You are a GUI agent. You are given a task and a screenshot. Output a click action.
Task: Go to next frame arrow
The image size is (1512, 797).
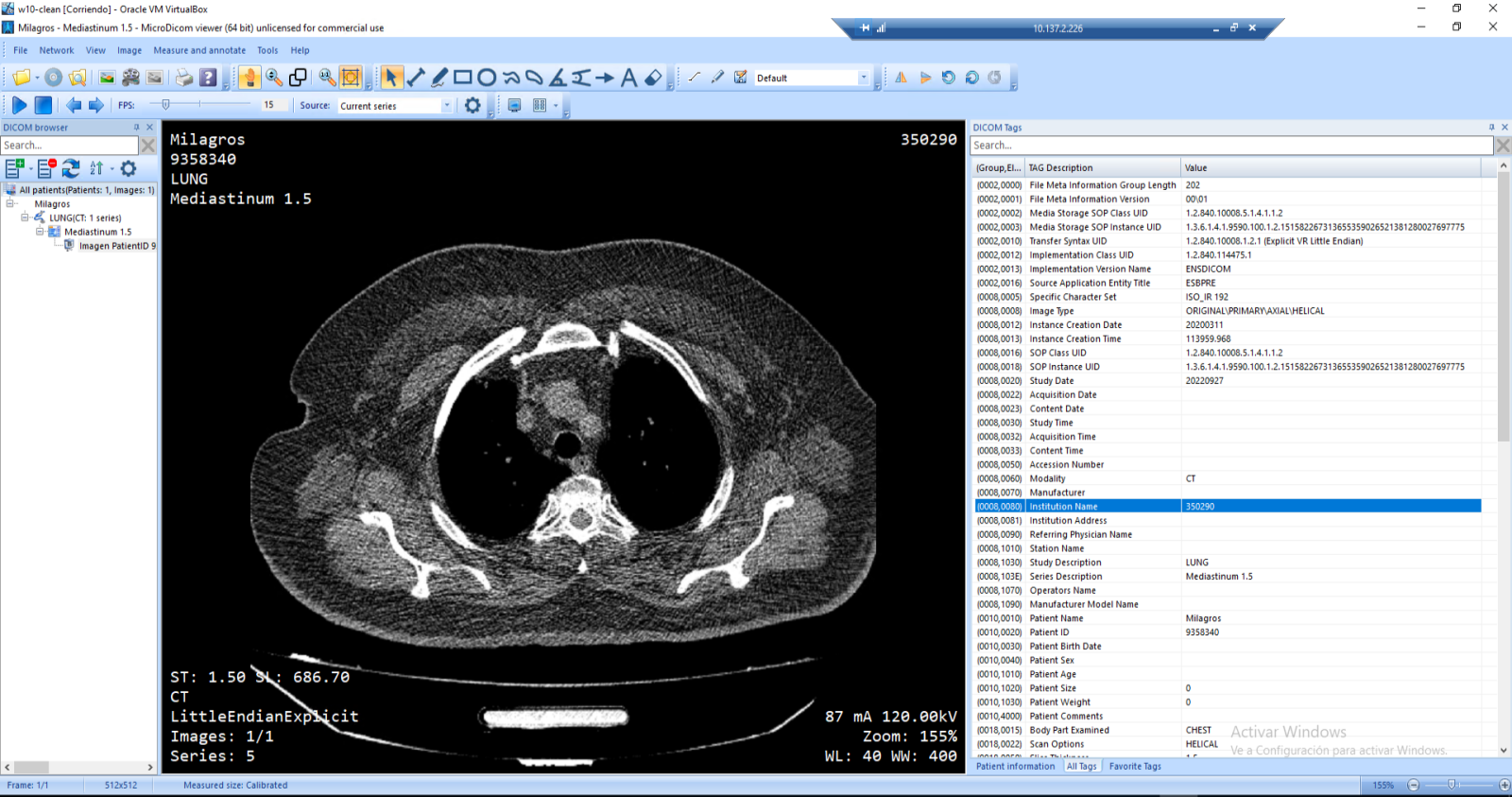[96, 105]
